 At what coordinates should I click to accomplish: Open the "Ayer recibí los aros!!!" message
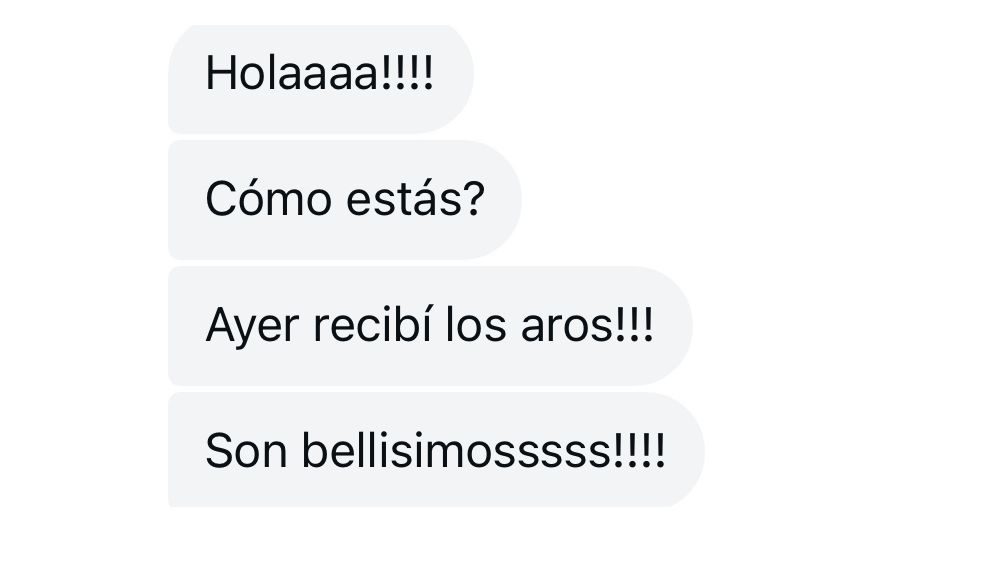(x=430, y=326)
